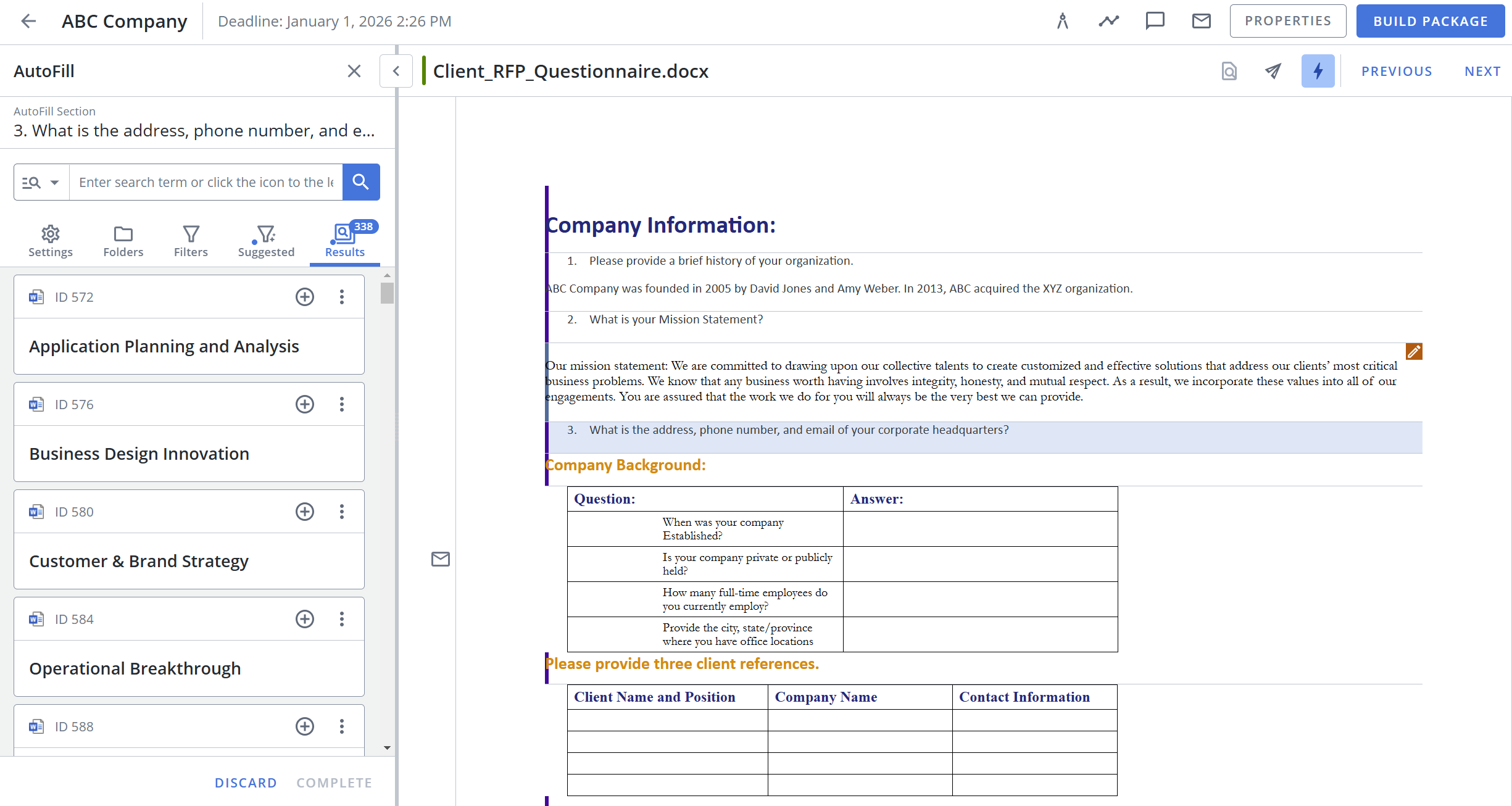Collapse the side panel with chevron
Viewport: 1512px width, 806px height.
click(396, 71)
